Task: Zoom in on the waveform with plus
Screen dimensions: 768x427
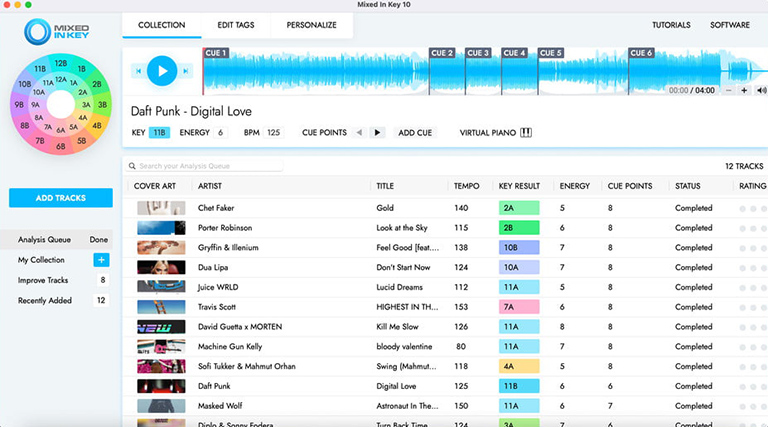Action: tap(744, 90)
